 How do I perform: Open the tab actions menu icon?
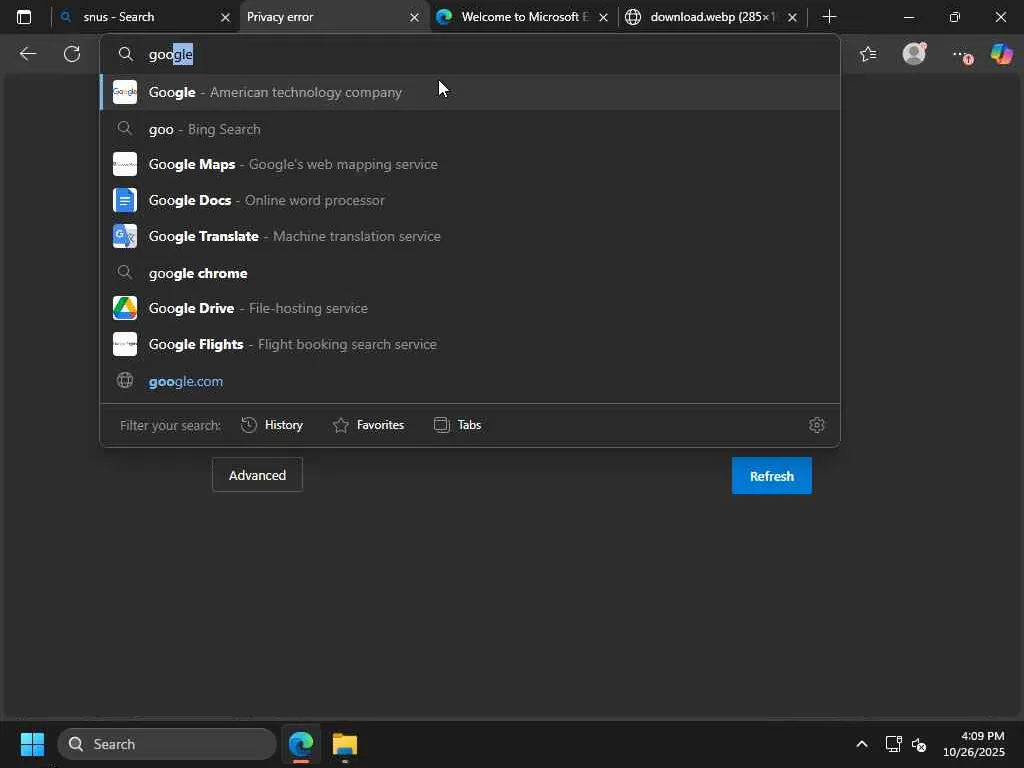coord(24,17)
